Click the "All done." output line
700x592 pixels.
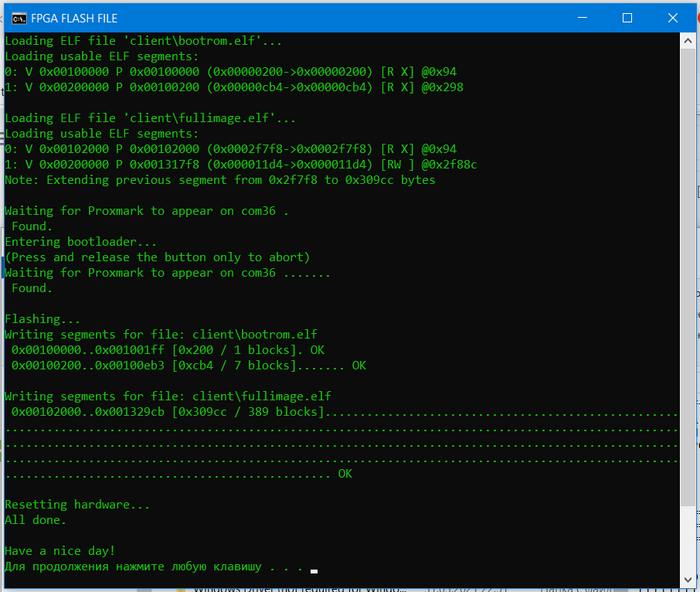click(36, 520)
